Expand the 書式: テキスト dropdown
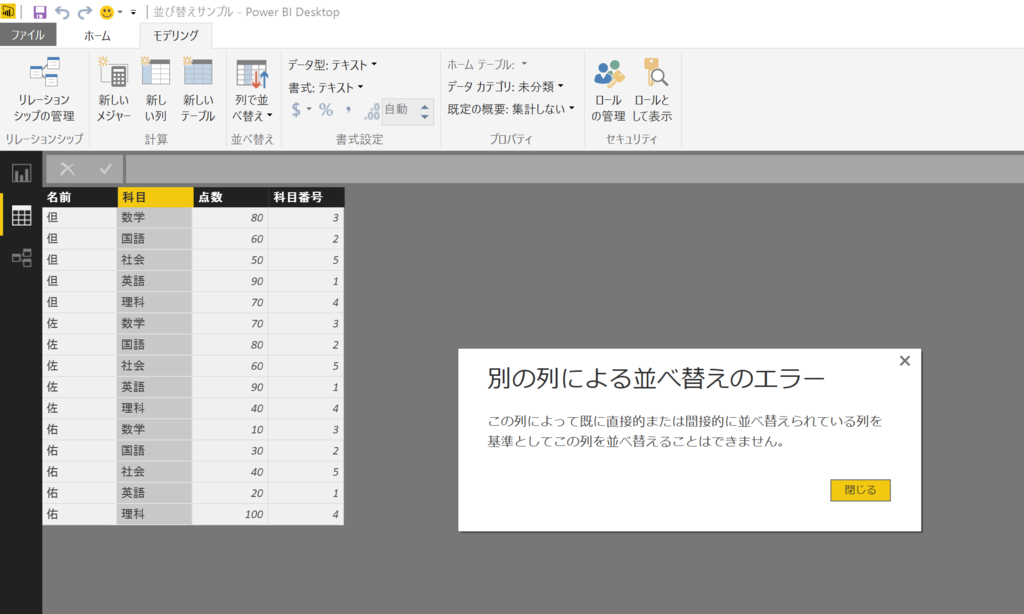This screenshot has width=1024, height=614. [326, 87]
